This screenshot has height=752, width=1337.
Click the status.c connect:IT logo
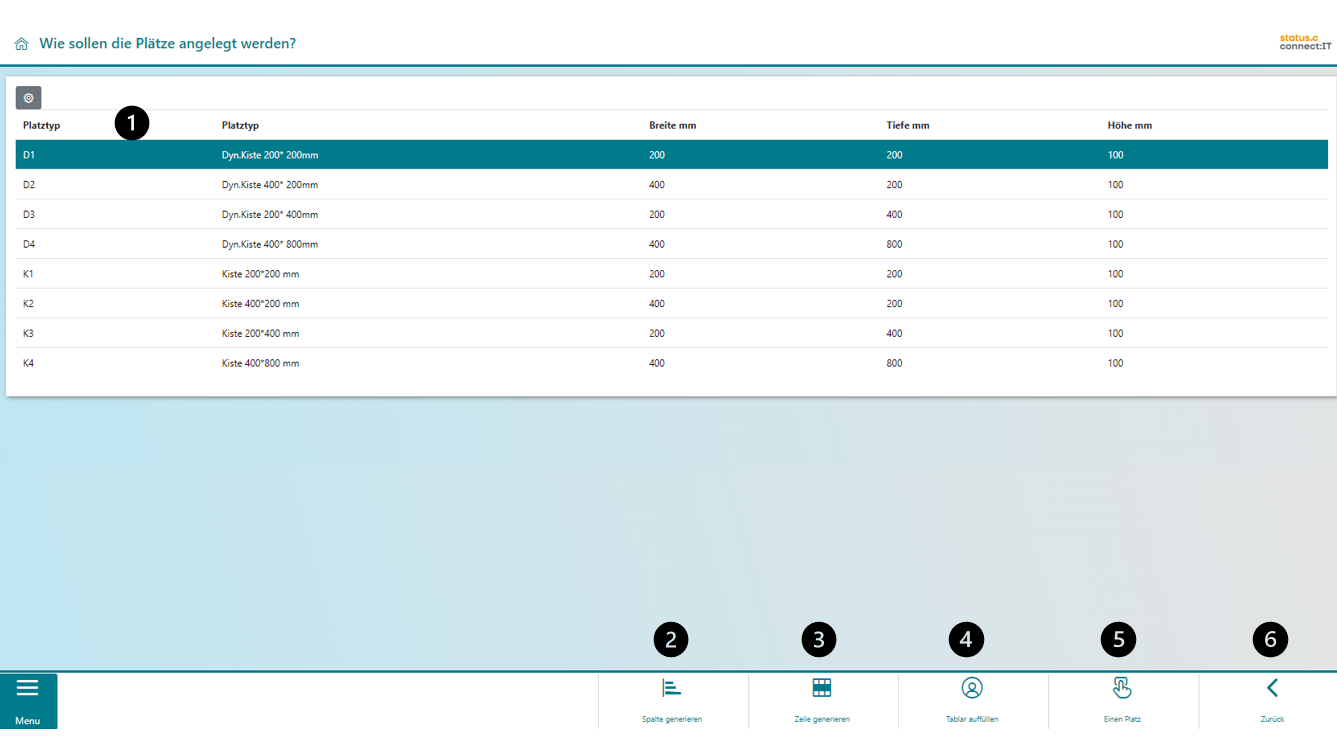coord(1305,41)
